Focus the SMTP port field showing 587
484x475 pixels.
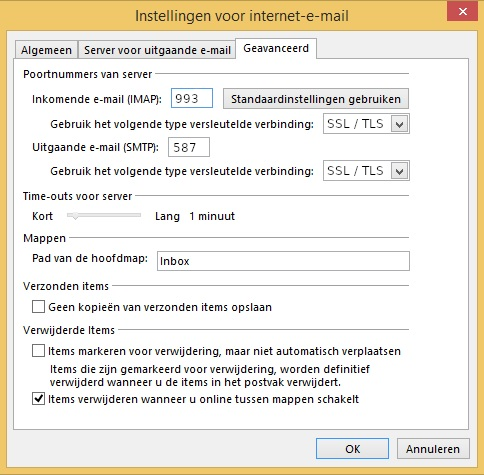(x=189, y=147)
